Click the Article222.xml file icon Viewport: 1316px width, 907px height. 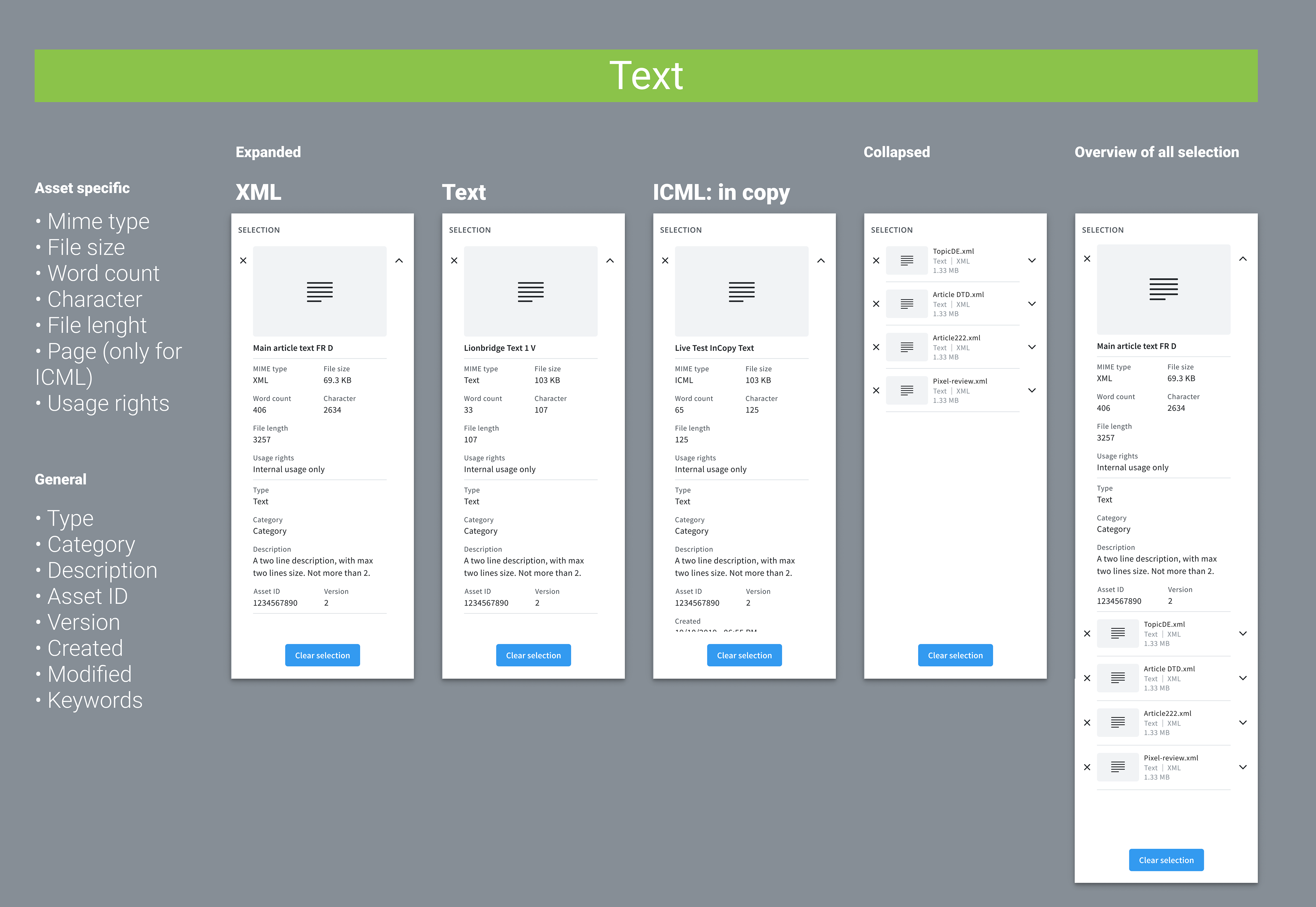coord(906,347)
